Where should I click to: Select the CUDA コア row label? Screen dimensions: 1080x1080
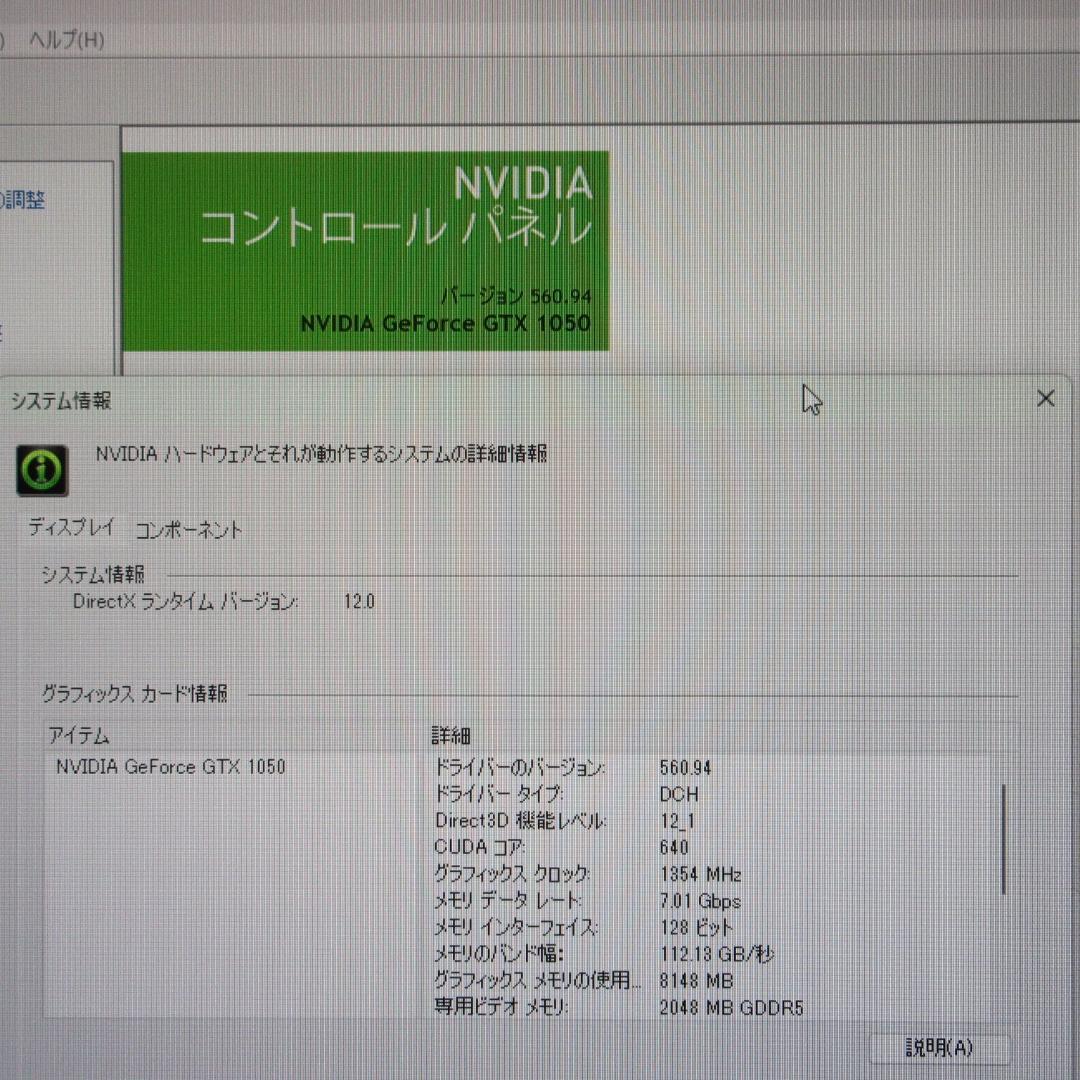point(479,847)
